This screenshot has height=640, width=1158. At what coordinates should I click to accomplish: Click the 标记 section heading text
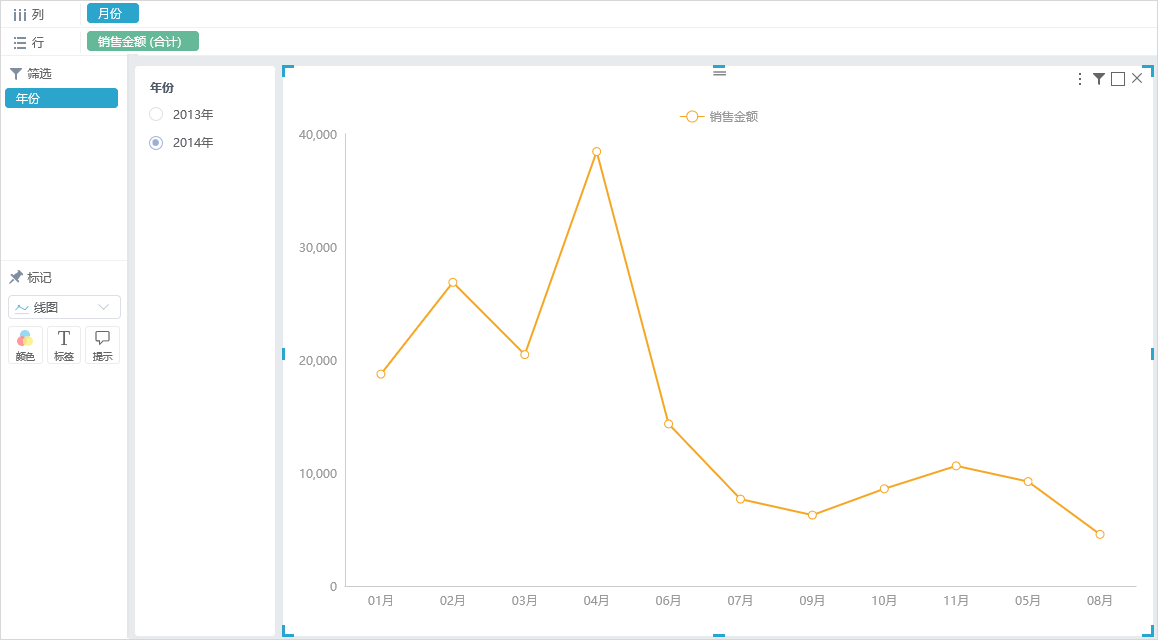pyautogui.click(x=39, y=278)
